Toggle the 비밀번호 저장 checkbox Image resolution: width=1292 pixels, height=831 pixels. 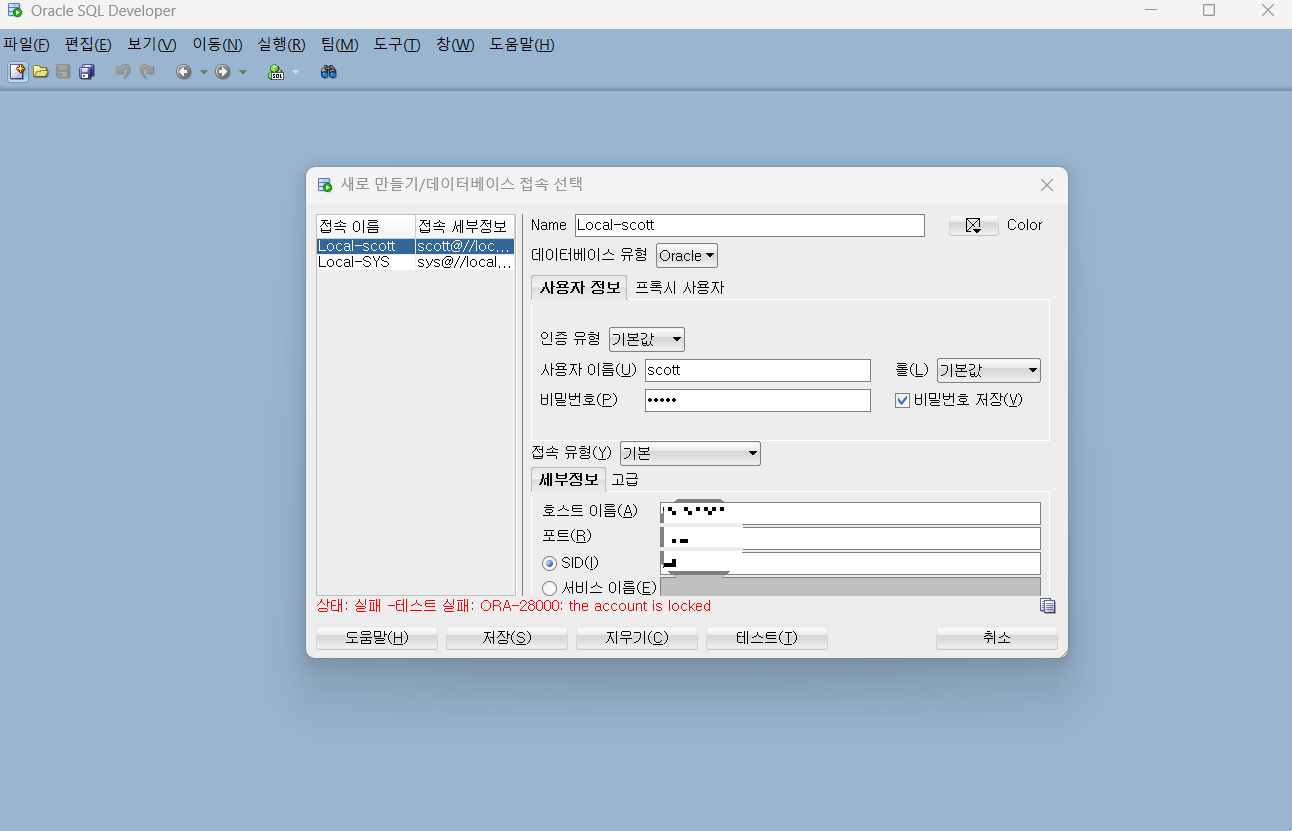903,400
